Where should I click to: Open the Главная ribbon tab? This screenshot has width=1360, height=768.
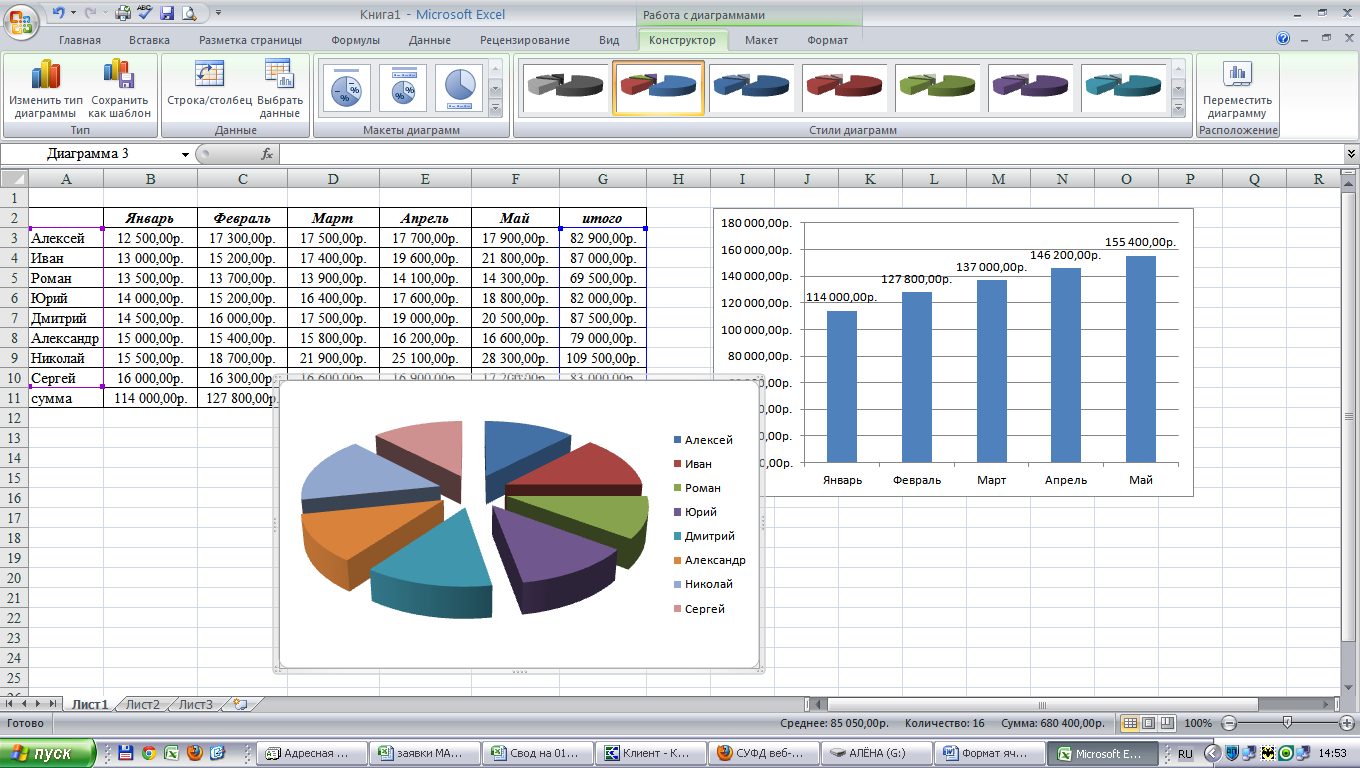tap(80, 40)
